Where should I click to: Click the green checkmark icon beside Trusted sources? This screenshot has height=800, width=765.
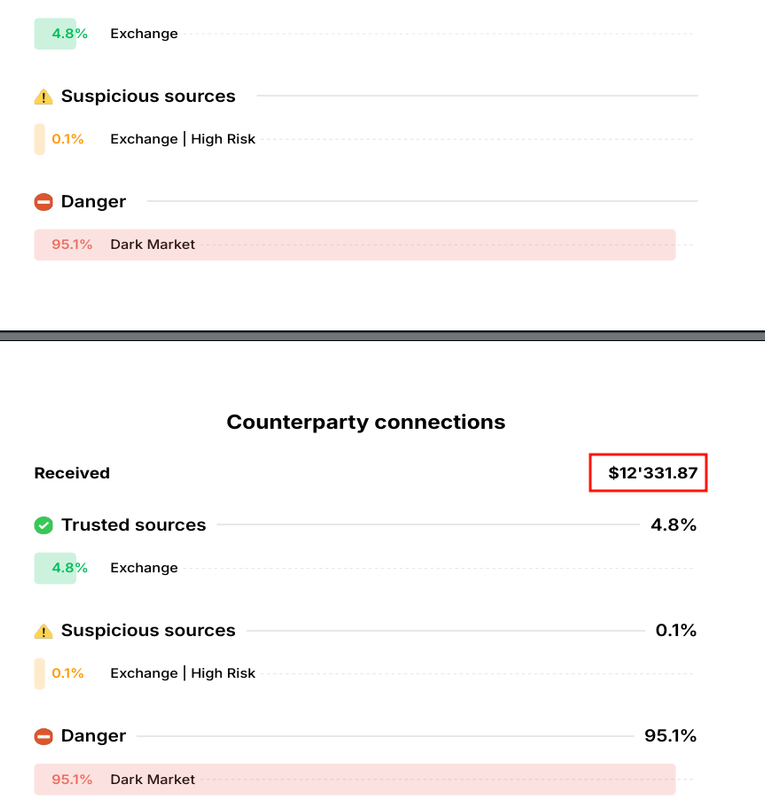(x=43, y=525)
